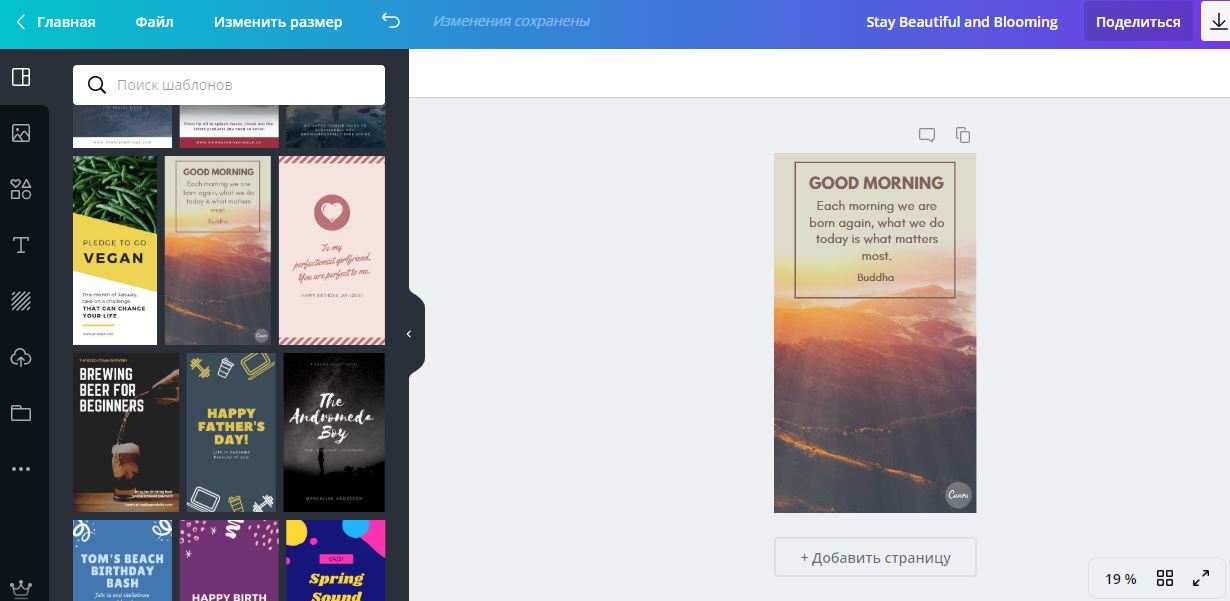
Task: Click the Canva Pro crown icon
Action: [x=21, y=589]
